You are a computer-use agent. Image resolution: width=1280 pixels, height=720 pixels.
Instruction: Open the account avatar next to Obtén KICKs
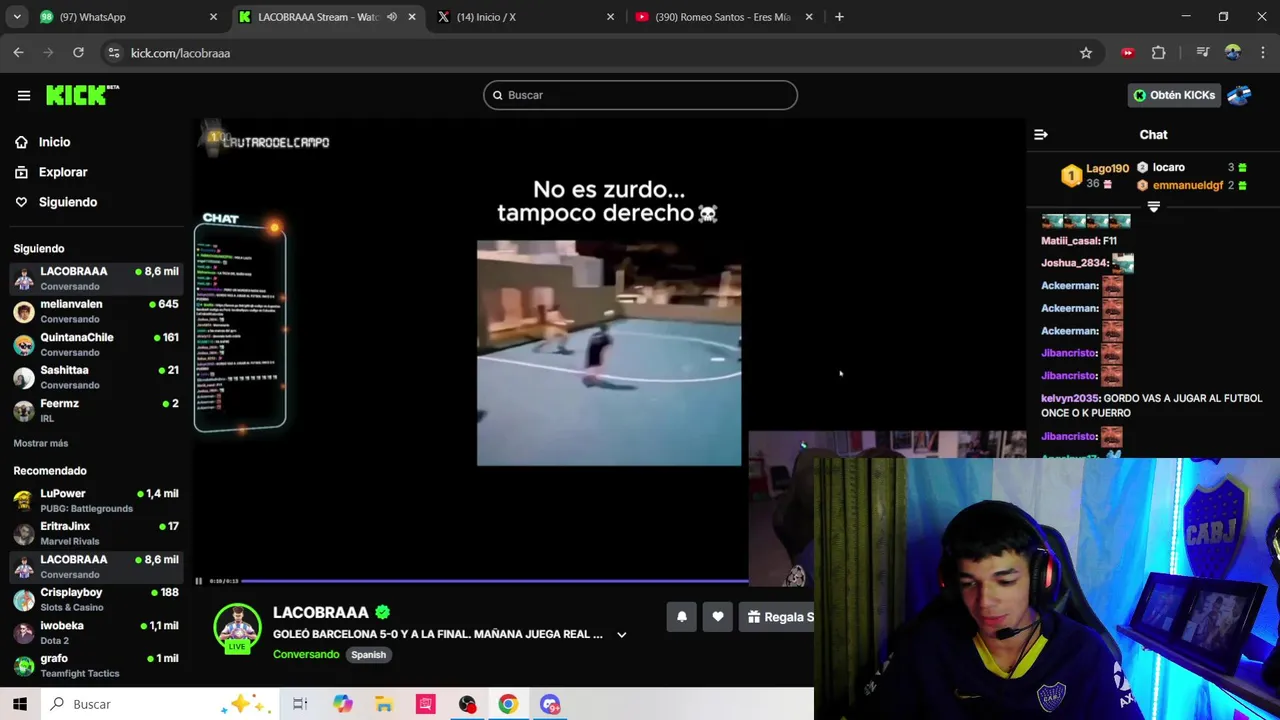coord(1239,95)
